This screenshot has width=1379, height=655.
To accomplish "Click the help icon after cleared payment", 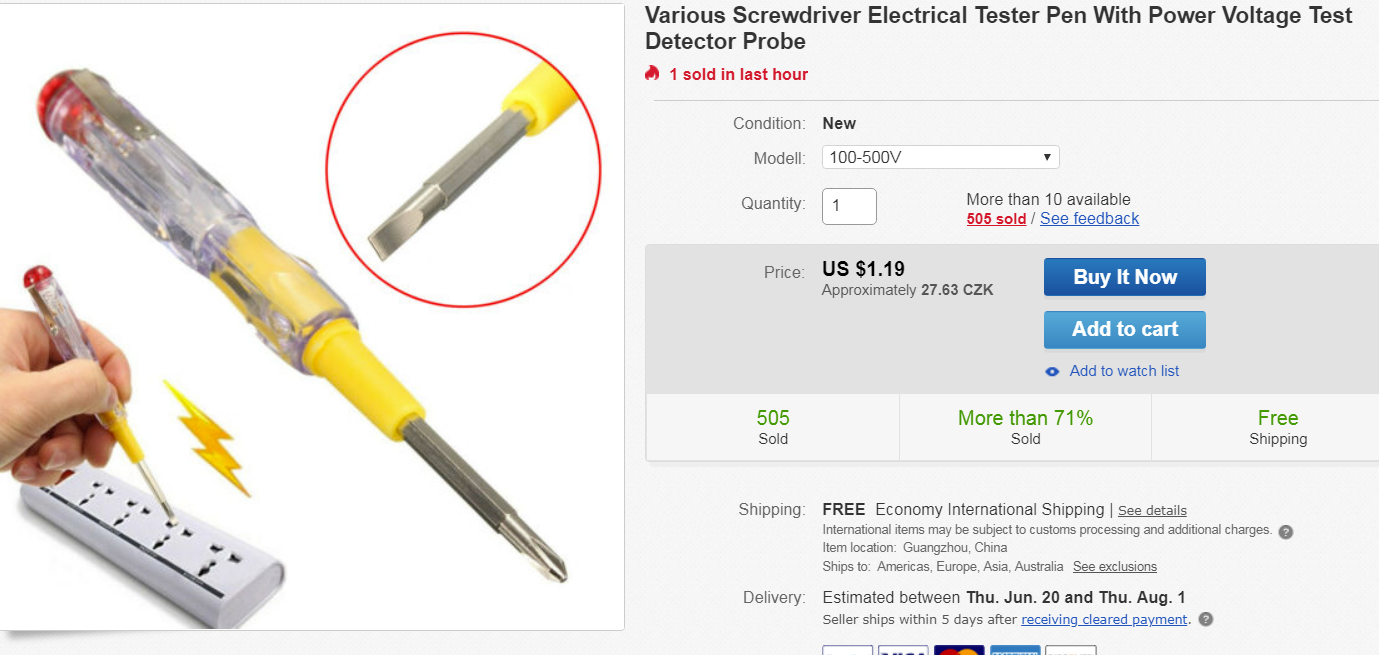I will [1206, 620].
